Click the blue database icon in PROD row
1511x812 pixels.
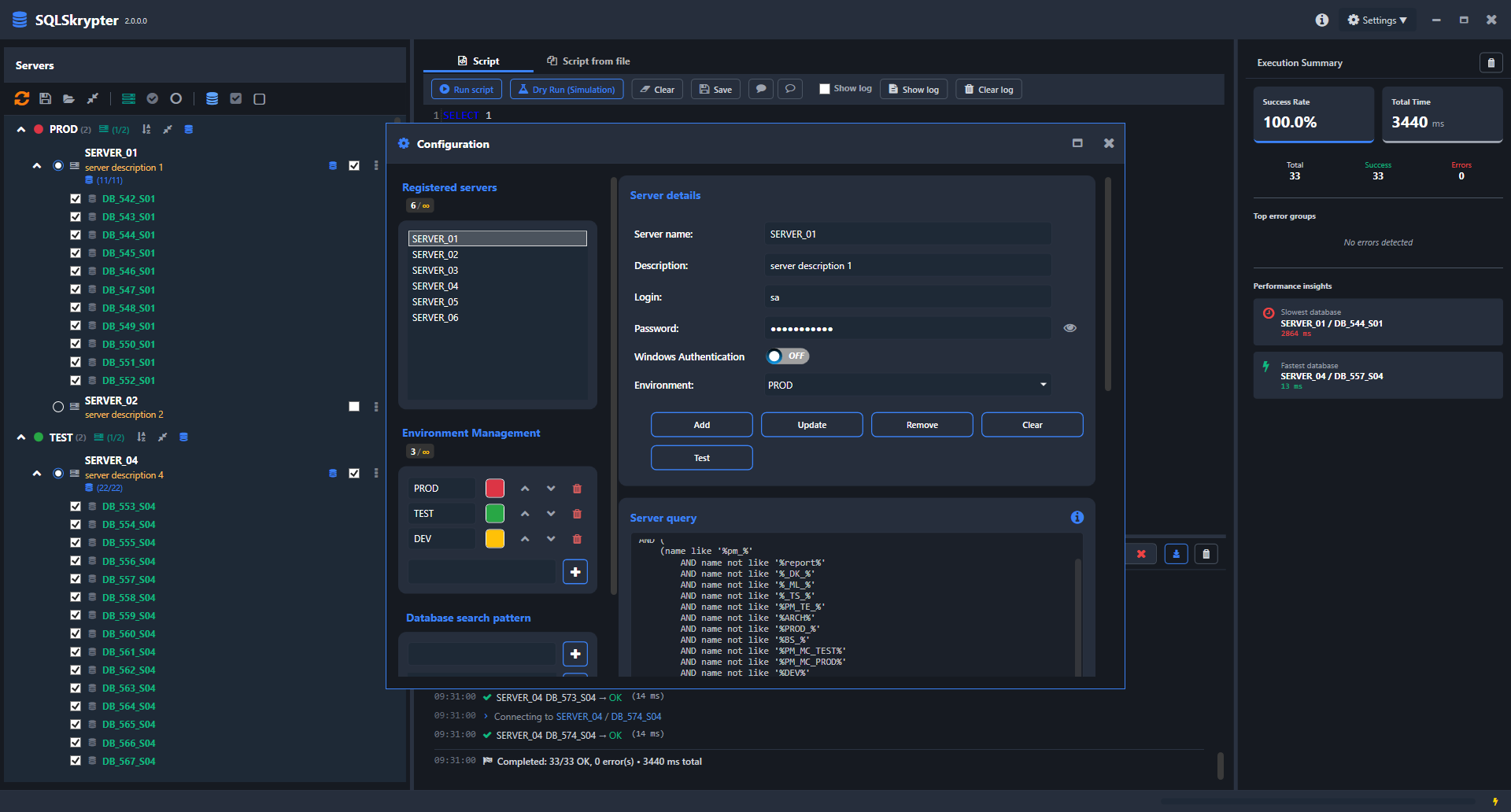coord(189,129)
